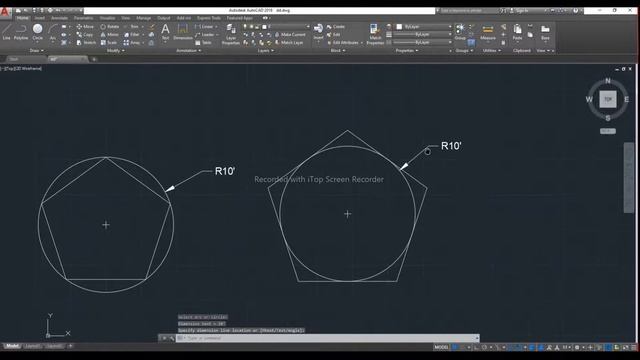Image resolution: width=640 pixels, height=360 pixels.
Task: Open the lineweight ByLayer dropdown
Action: pos(423,35)
